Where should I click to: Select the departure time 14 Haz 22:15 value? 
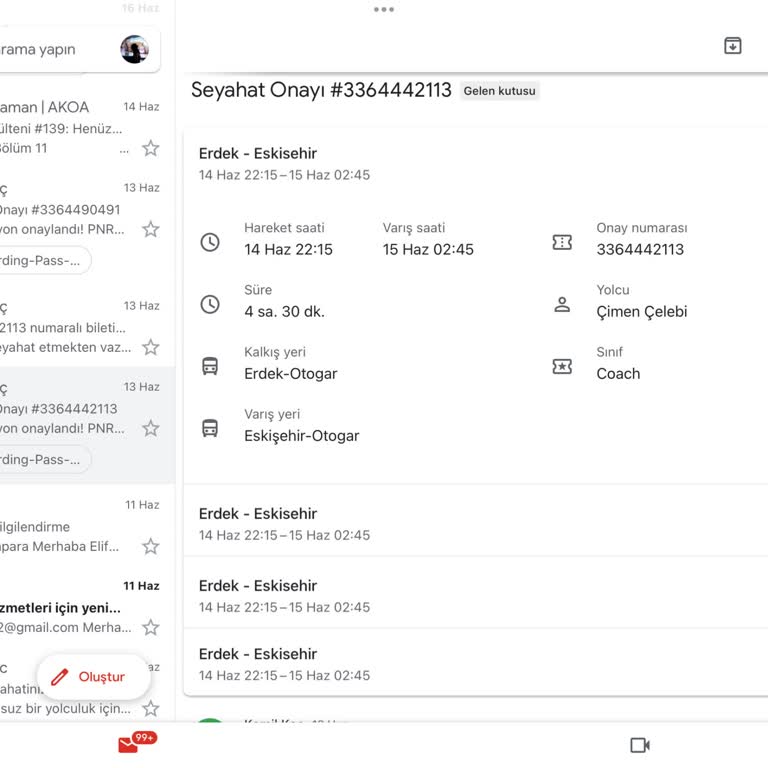pyautogui.click(x=288, y=249)
